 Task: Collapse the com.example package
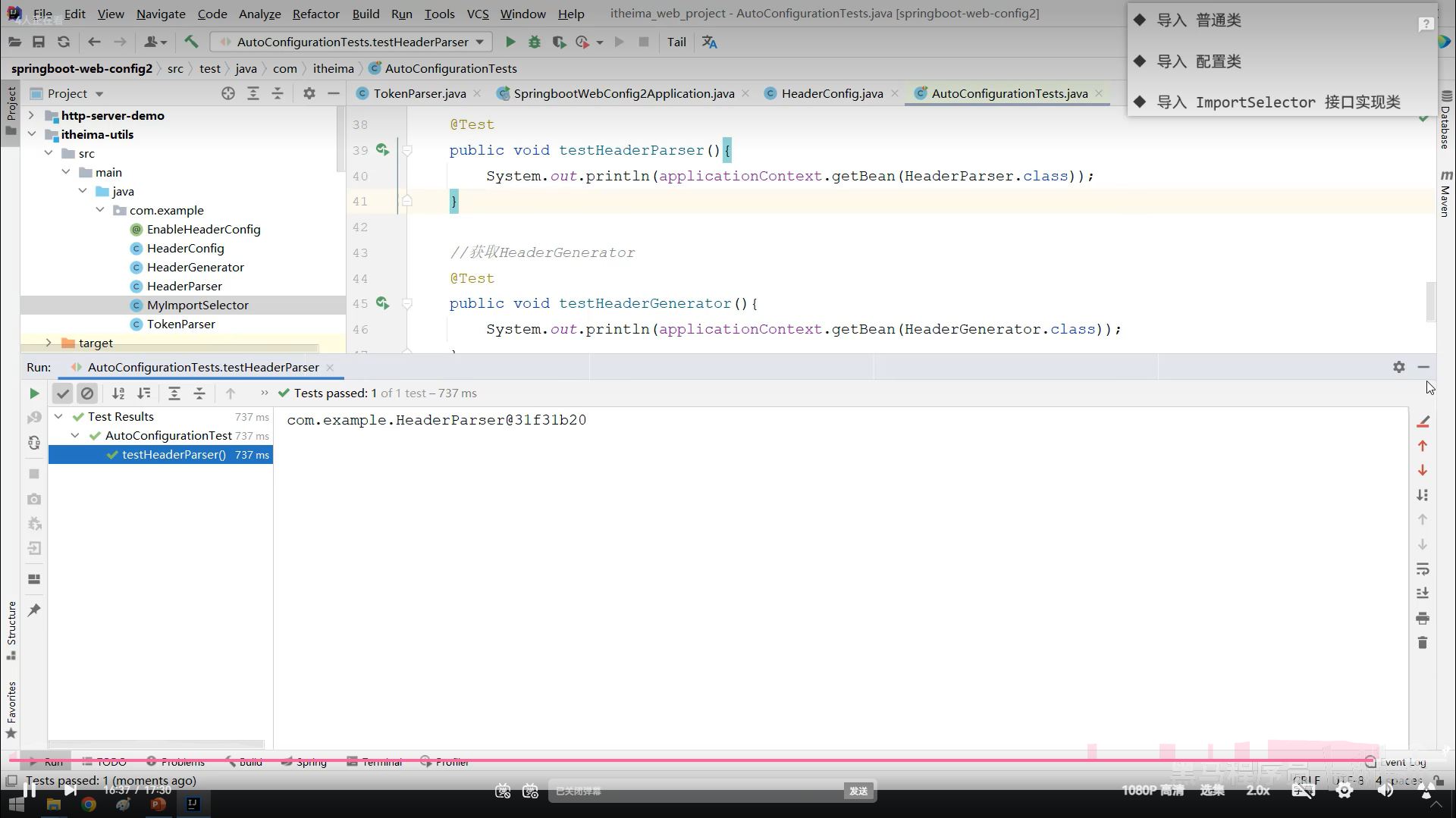pyautogui.click(x=100, y=210)
